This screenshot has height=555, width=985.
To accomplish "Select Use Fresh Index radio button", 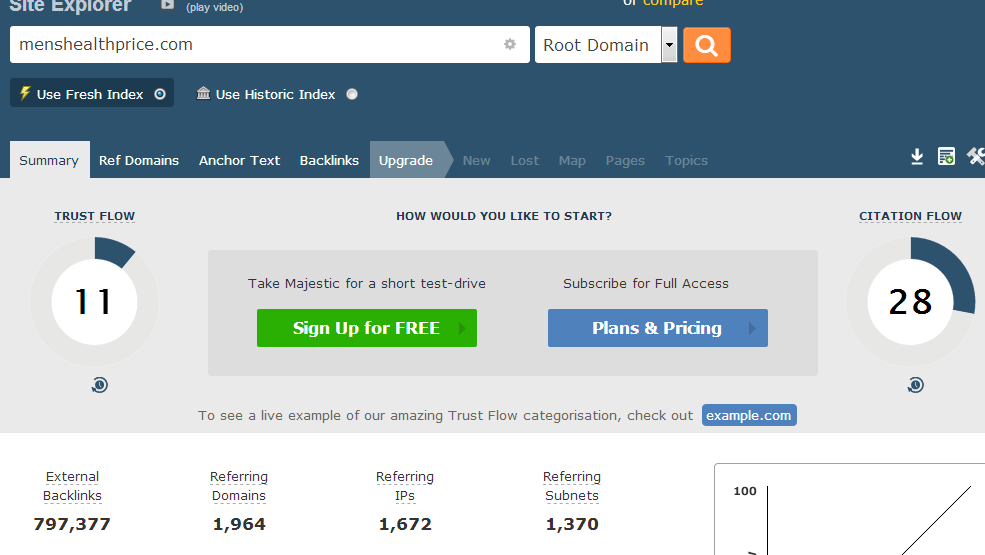I will coord(160,94).
